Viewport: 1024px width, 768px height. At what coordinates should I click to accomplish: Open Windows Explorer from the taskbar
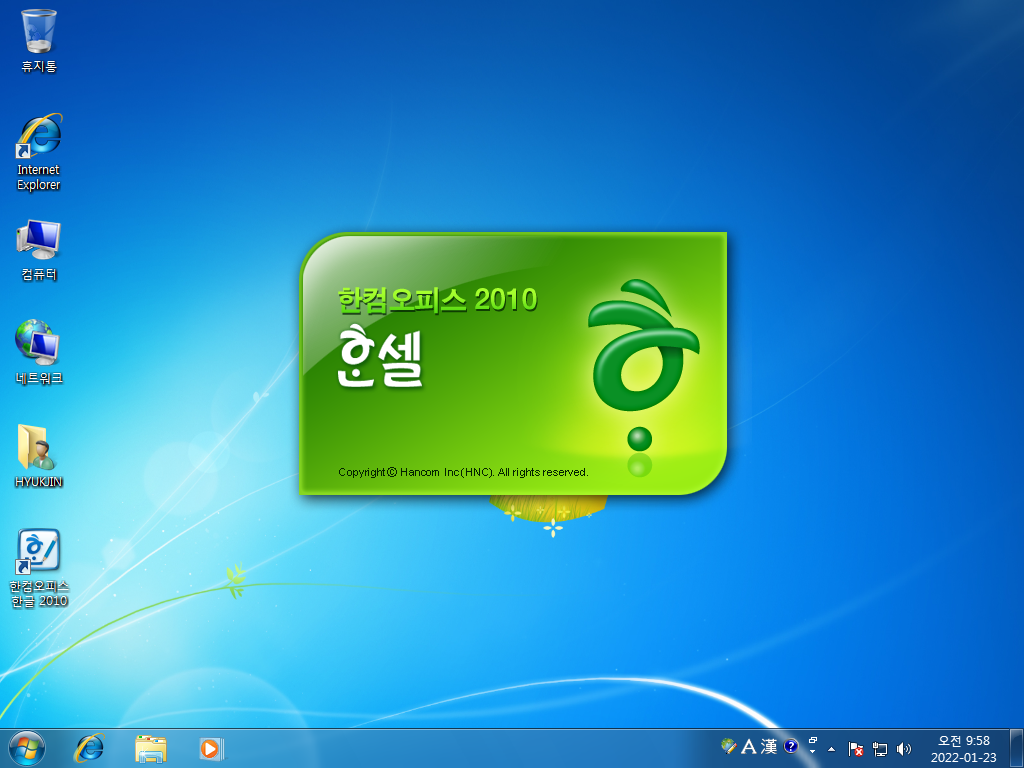(150, 748)
